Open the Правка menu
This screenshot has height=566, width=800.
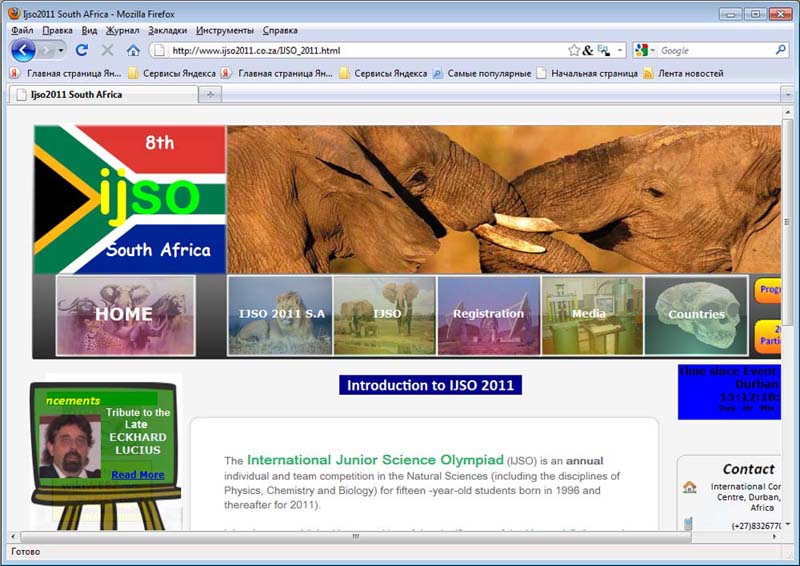57,31
